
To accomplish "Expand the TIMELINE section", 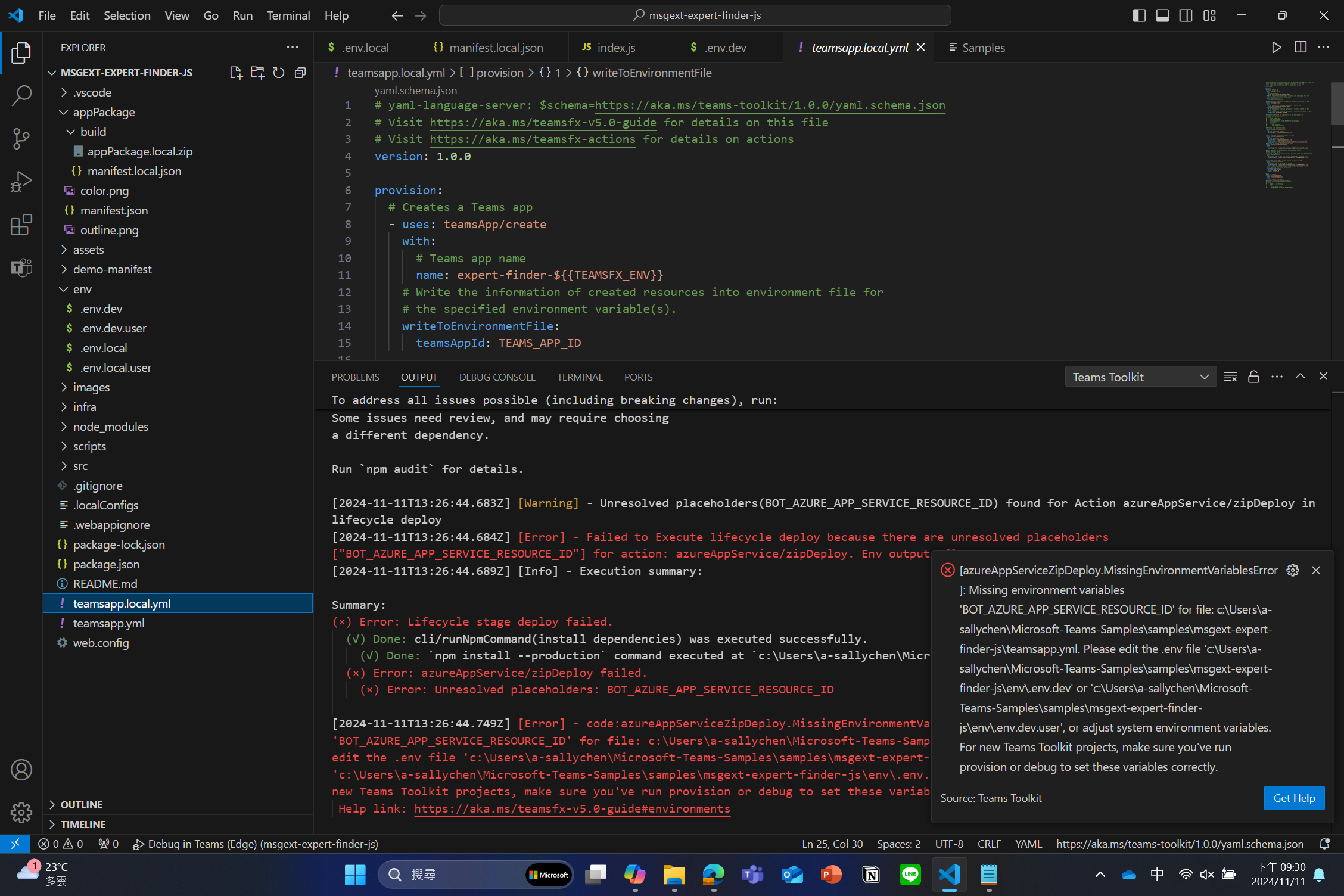I will tap(178, 824).
